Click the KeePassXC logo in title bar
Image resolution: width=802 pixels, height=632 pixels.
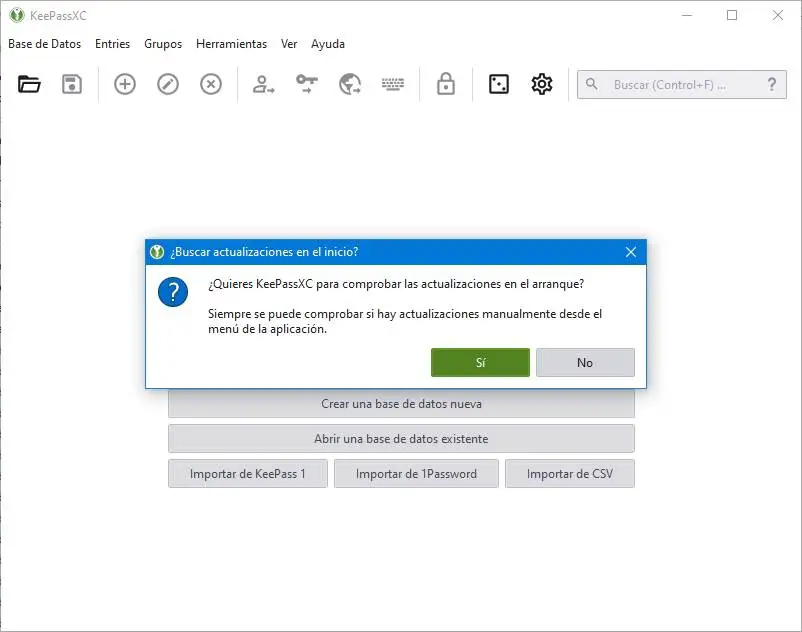point(17,15)
